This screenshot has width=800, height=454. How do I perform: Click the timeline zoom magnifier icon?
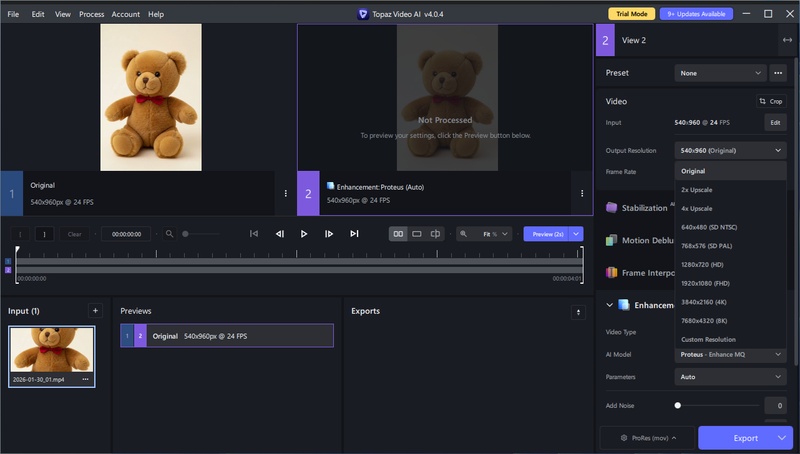click(x=169, y=234)
